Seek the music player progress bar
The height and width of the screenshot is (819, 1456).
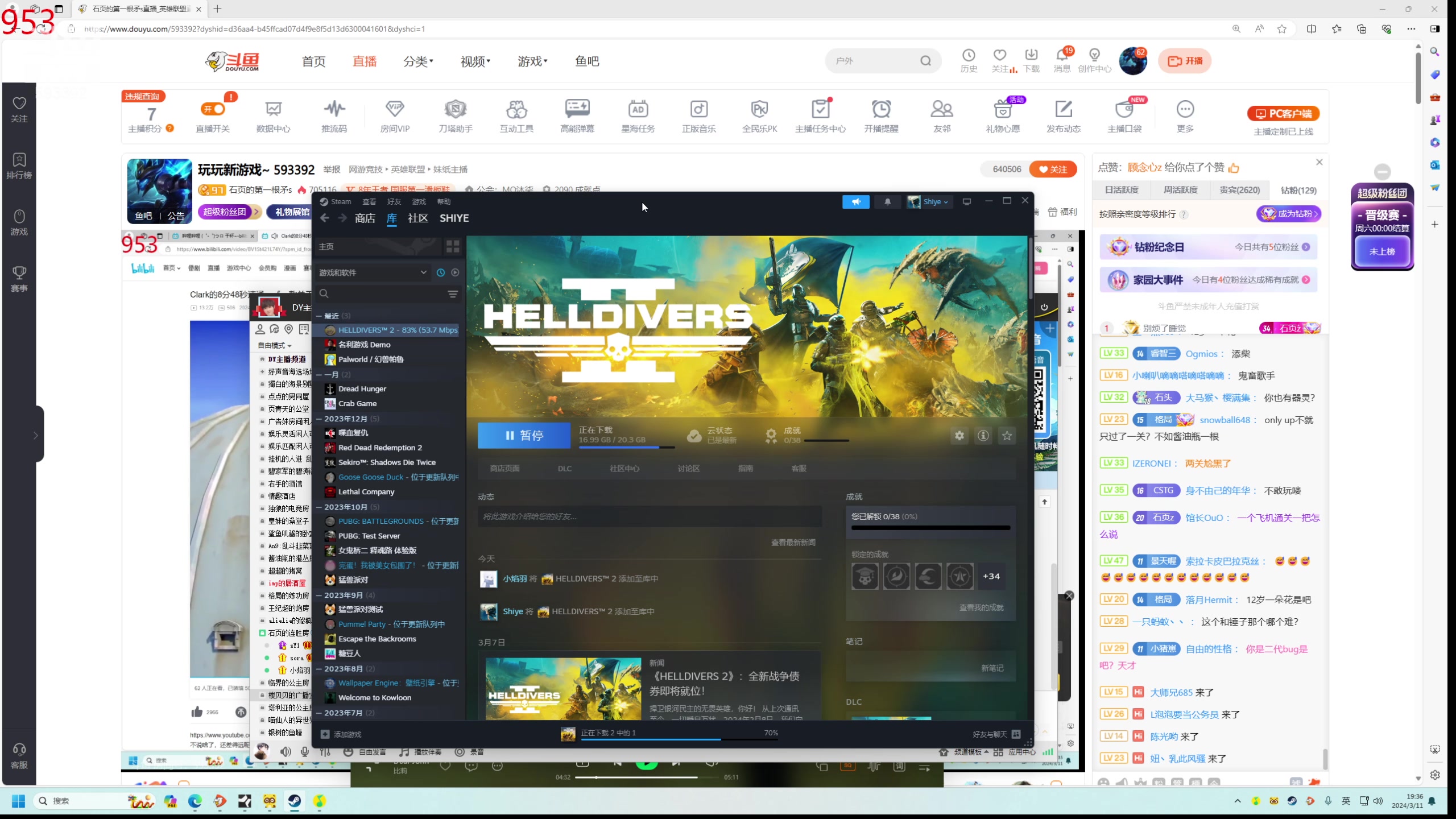click(x=647, y=777)
